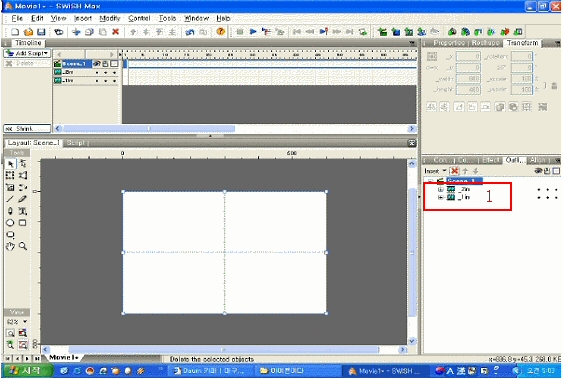Select the Rectangle tool
This screenshot has height=379, width=563.
coord(22,223)
